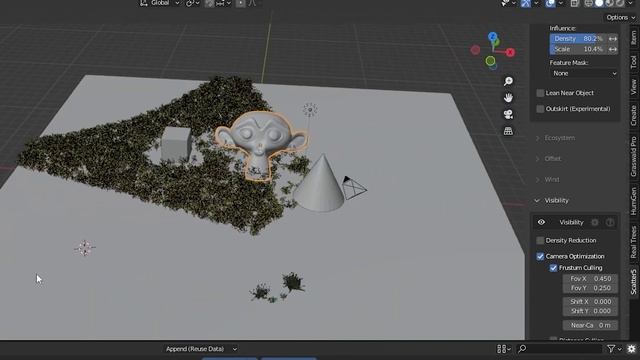Open the Create sidebar tab
Image resolution: width=640 pixels, height=360 pixels.
(633, 115)
